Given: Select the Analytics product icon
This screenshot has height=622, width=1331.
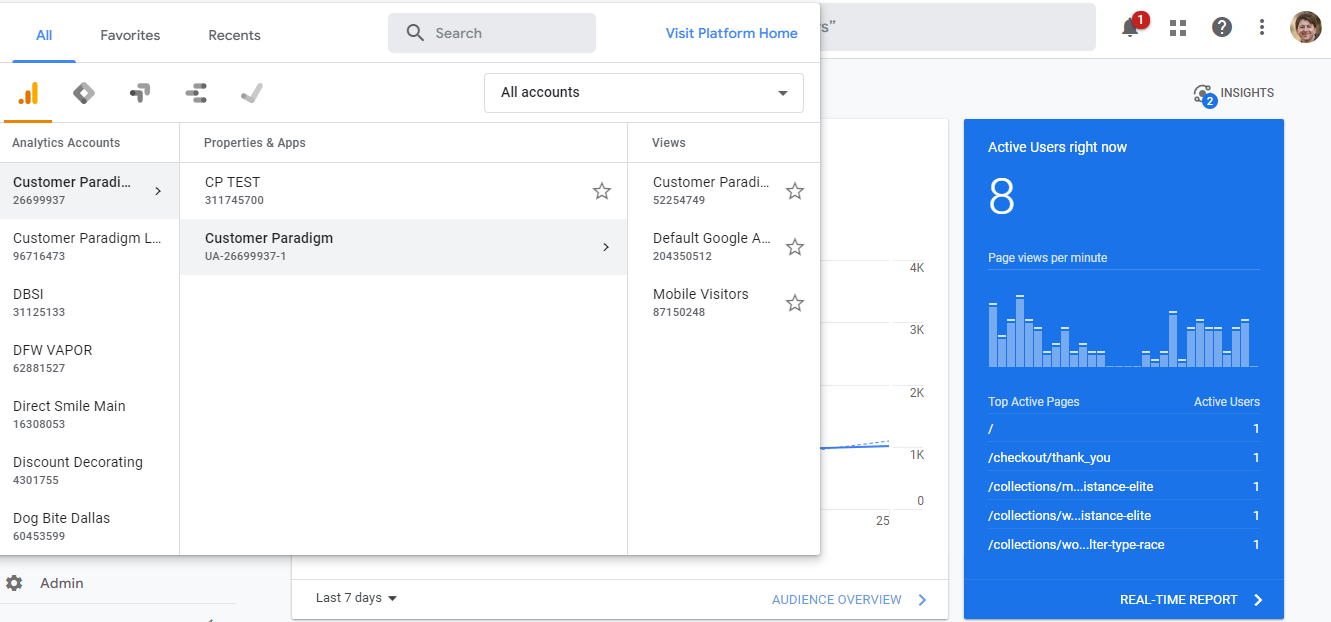Looking at the screenshot, I should pos(28,93).
